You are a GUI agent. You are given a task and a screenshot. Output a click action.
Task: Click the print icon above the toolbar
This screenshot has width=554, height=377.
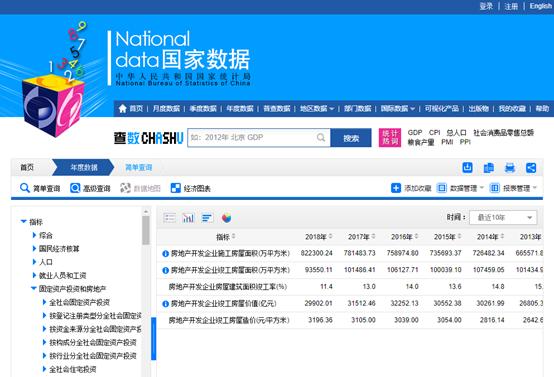click(510, 167)
